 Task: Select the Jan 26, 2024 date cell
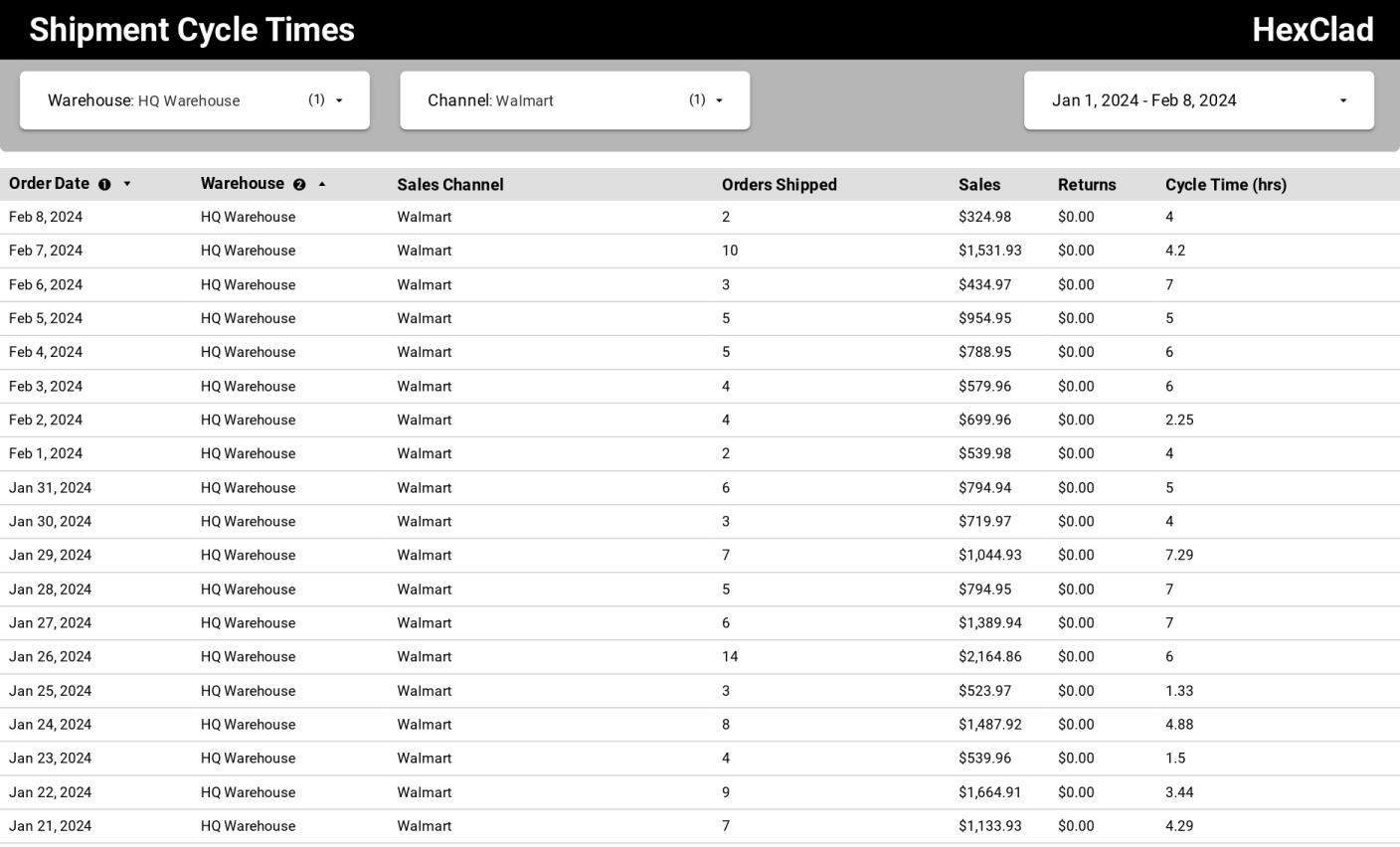pyautogui.click(x=50, y=657)
